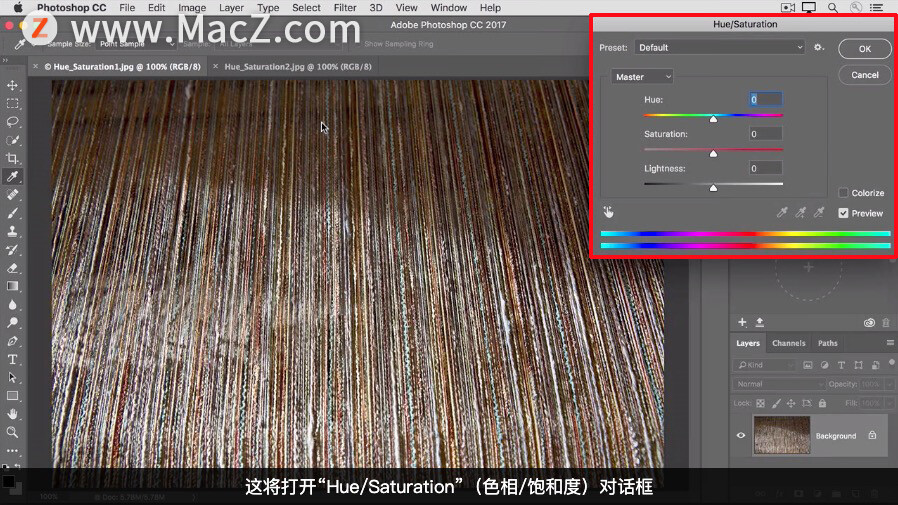This screenshot has width=898, height=505.
Task: Switch to the Paths tab
Action: point(828,343)
